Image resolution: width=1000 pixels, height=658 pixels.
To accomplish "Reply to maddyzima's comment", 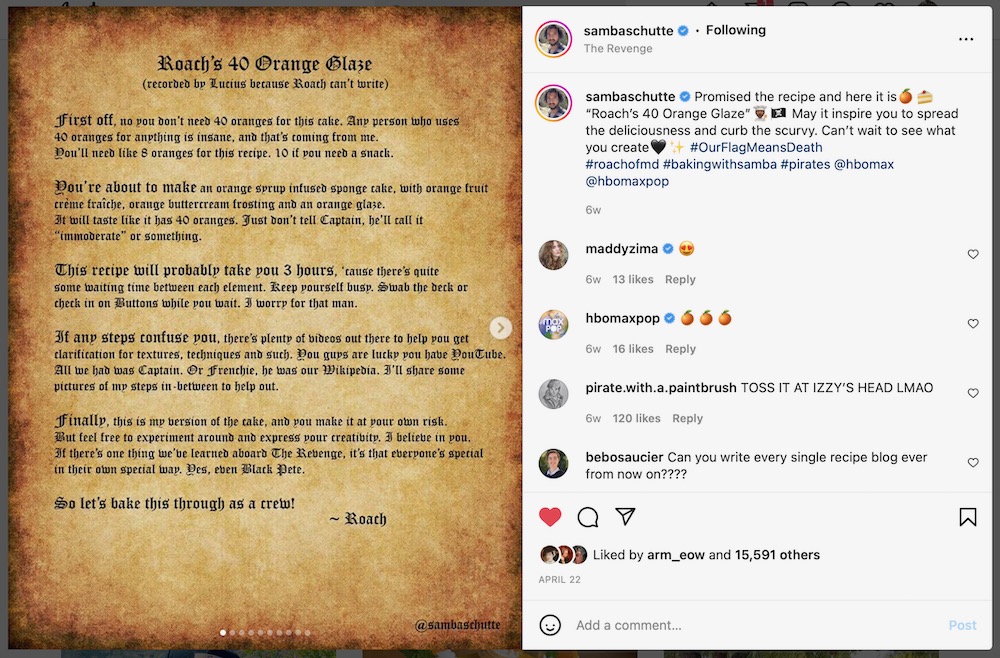I will tap(680, 279).
